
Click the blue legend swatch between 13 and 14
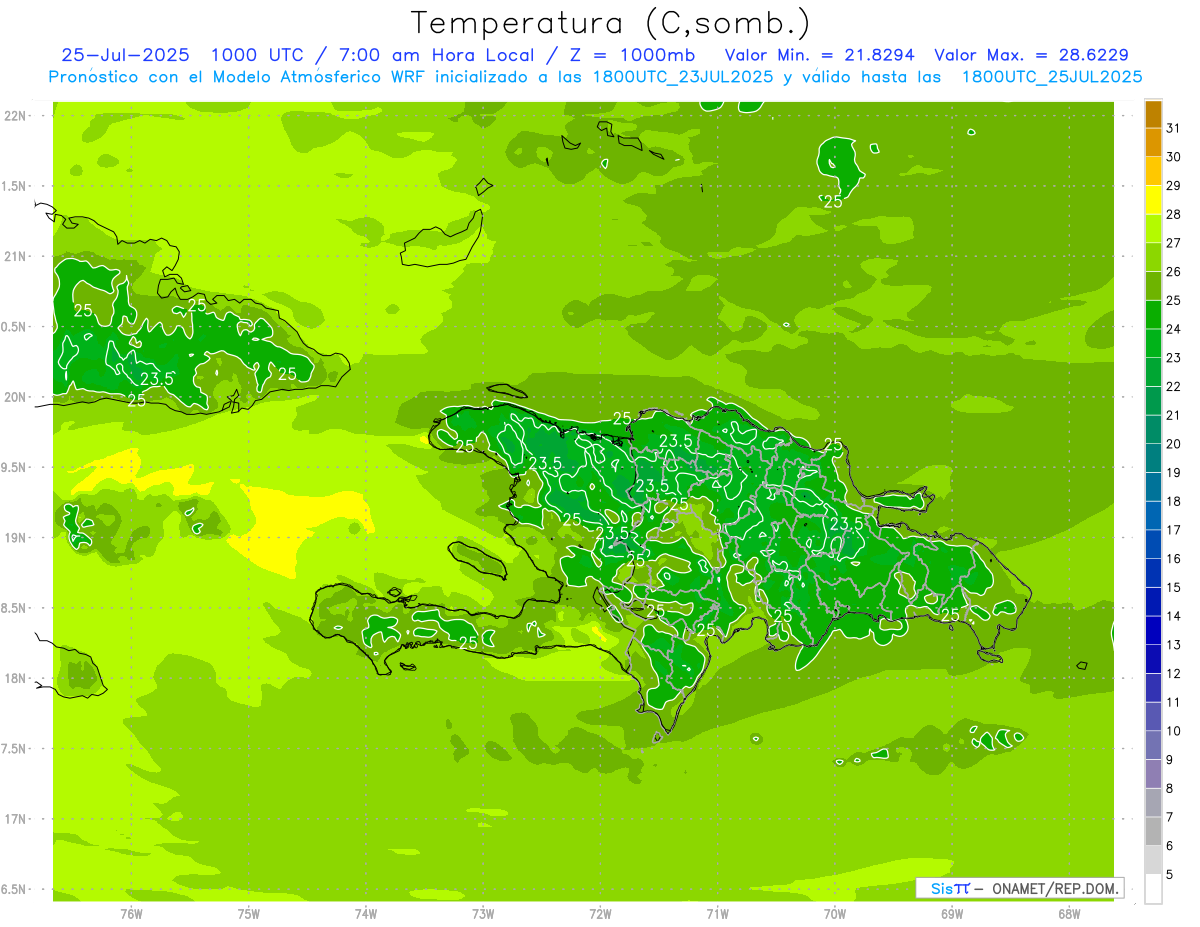click(x=1153, y=630)
